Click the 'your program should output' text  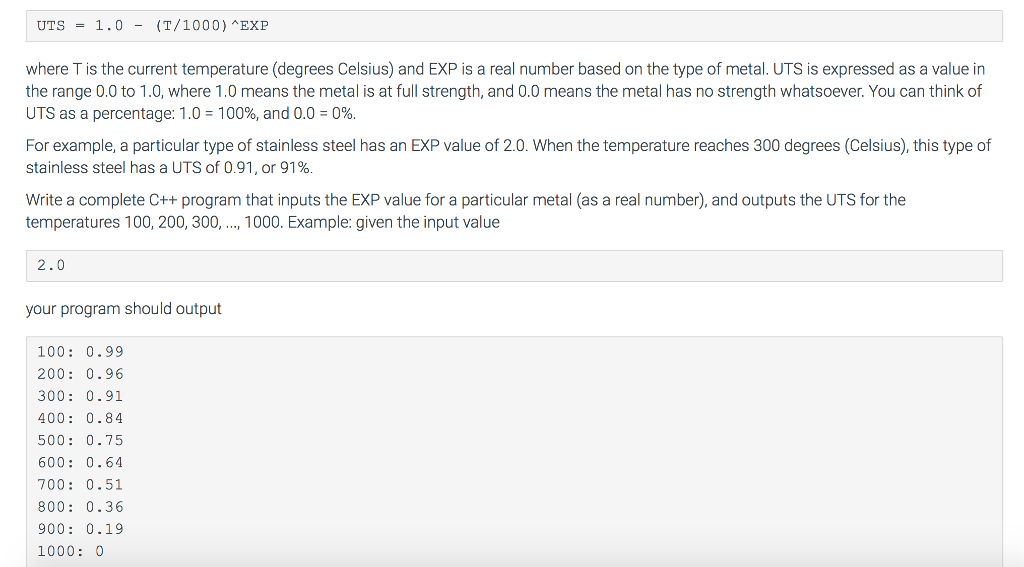tap(123, 309)
